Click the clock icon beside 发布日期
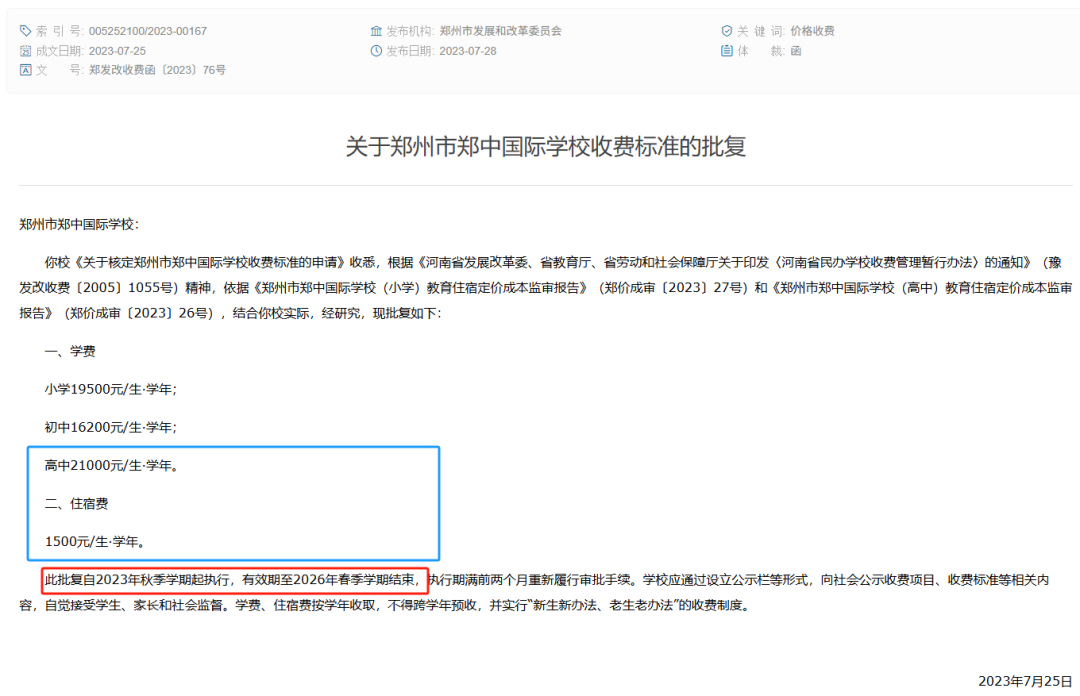The height and width of the screenshot is (696, 1080). 376,50
